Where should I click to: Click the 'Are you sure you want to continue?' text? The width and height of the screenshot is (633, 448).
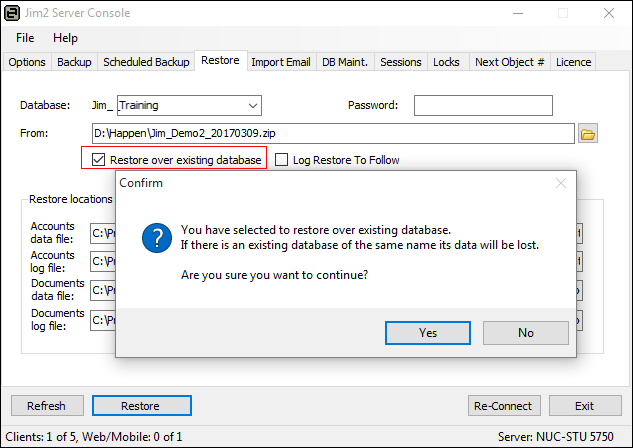275,275
